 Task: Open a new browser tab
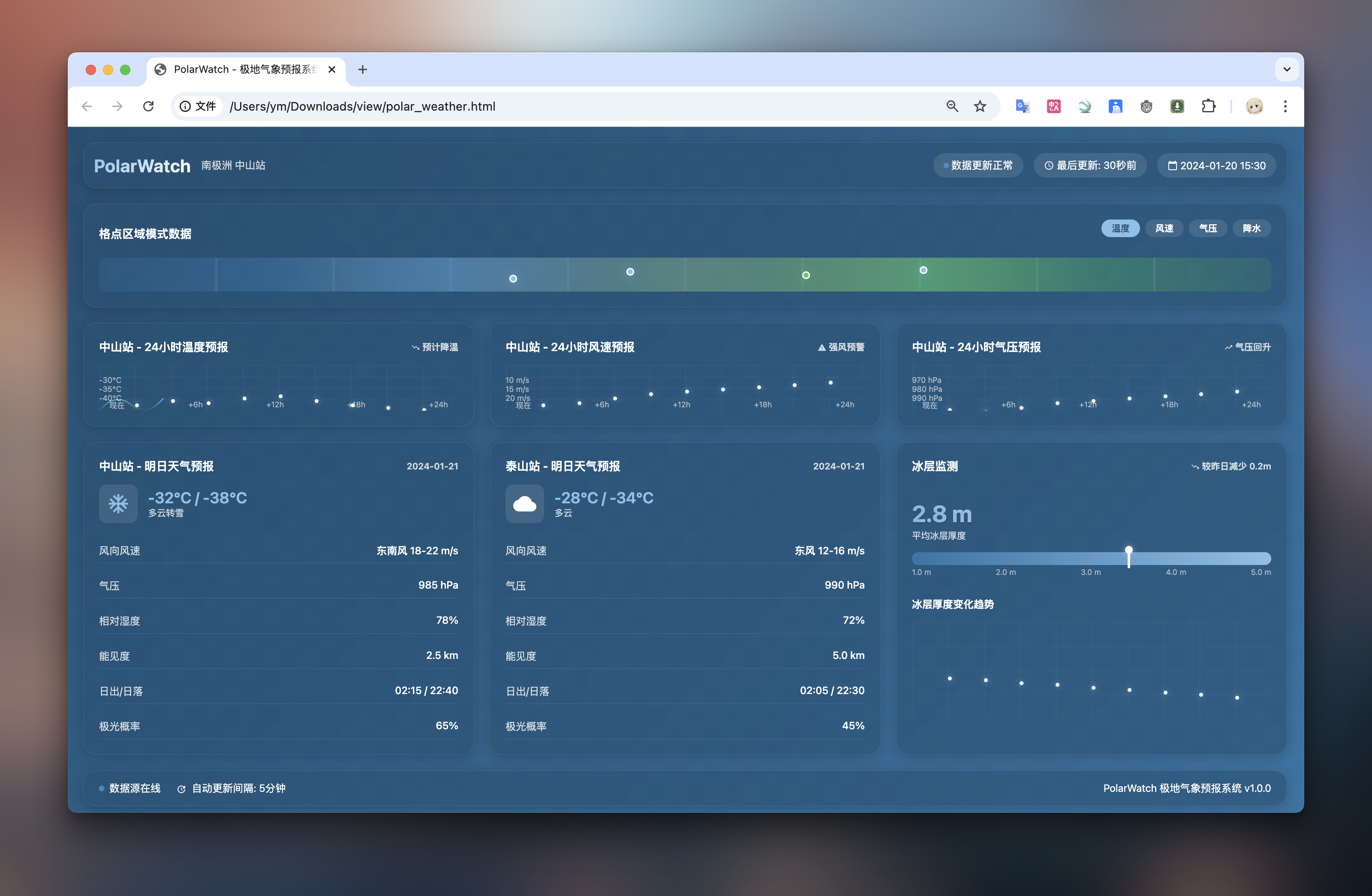(363, 69)
